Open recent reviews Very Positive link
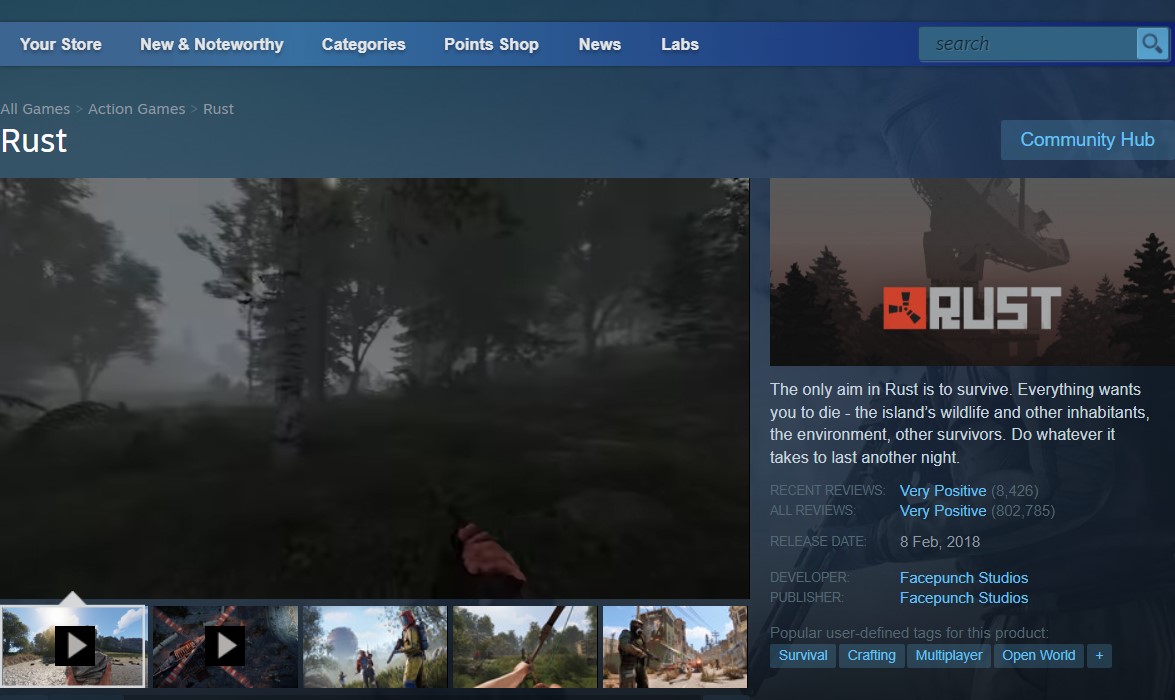The width and height of the screenshot is (1175, 700). tap(943, 491)
